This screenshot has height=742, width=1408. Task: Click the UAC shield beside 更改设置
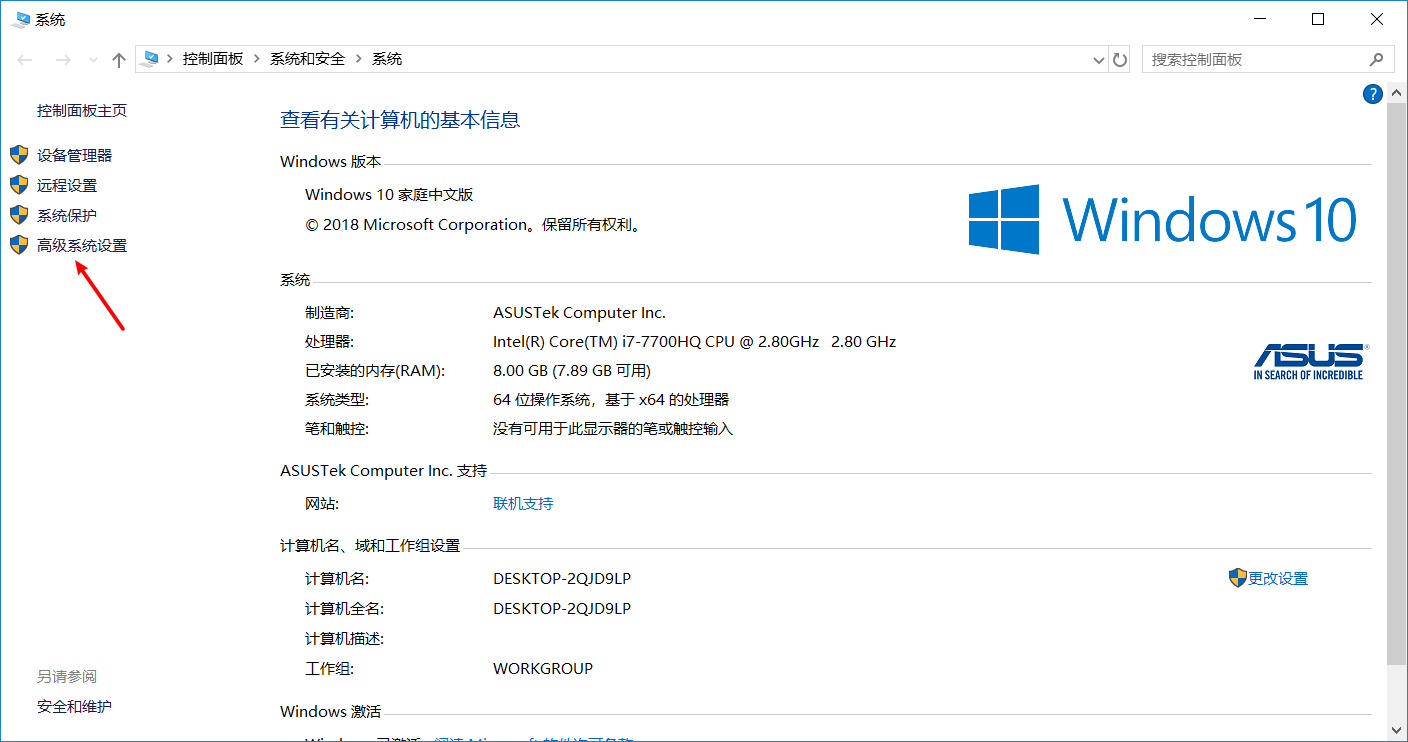(x=1236, y=577)
